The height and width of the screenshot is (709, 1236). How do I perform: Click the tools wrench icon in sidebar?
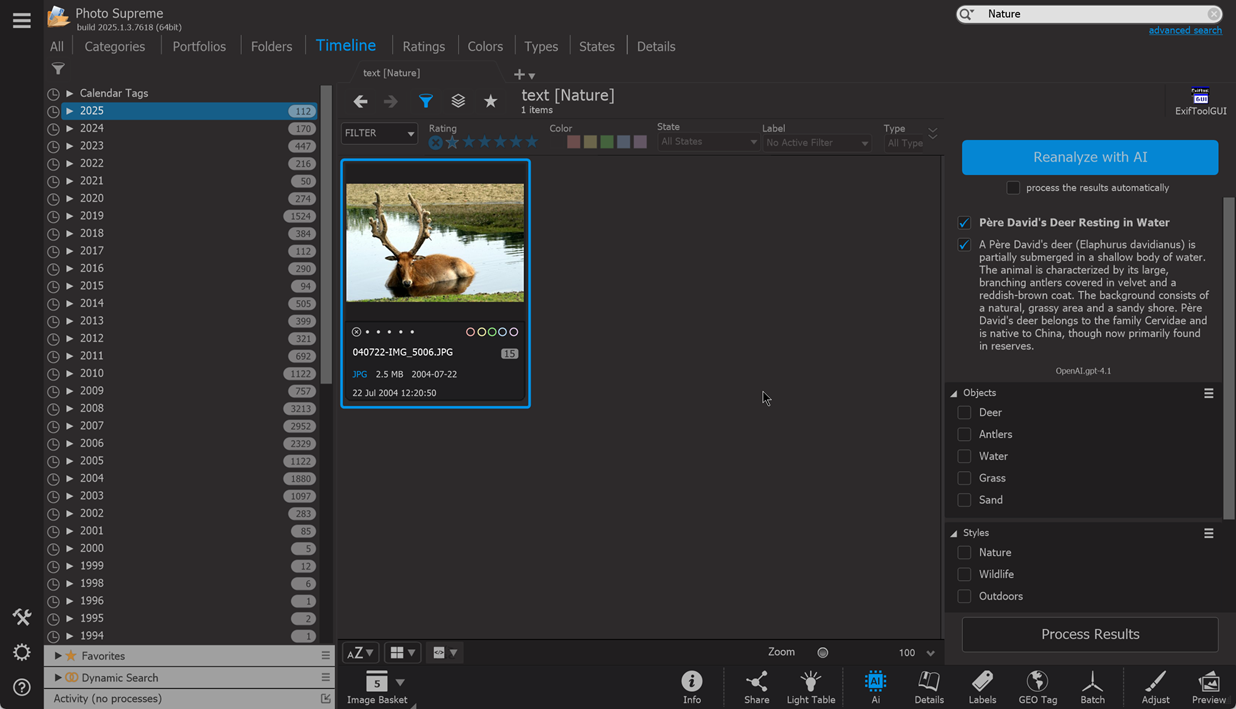(x=21, y=617)
